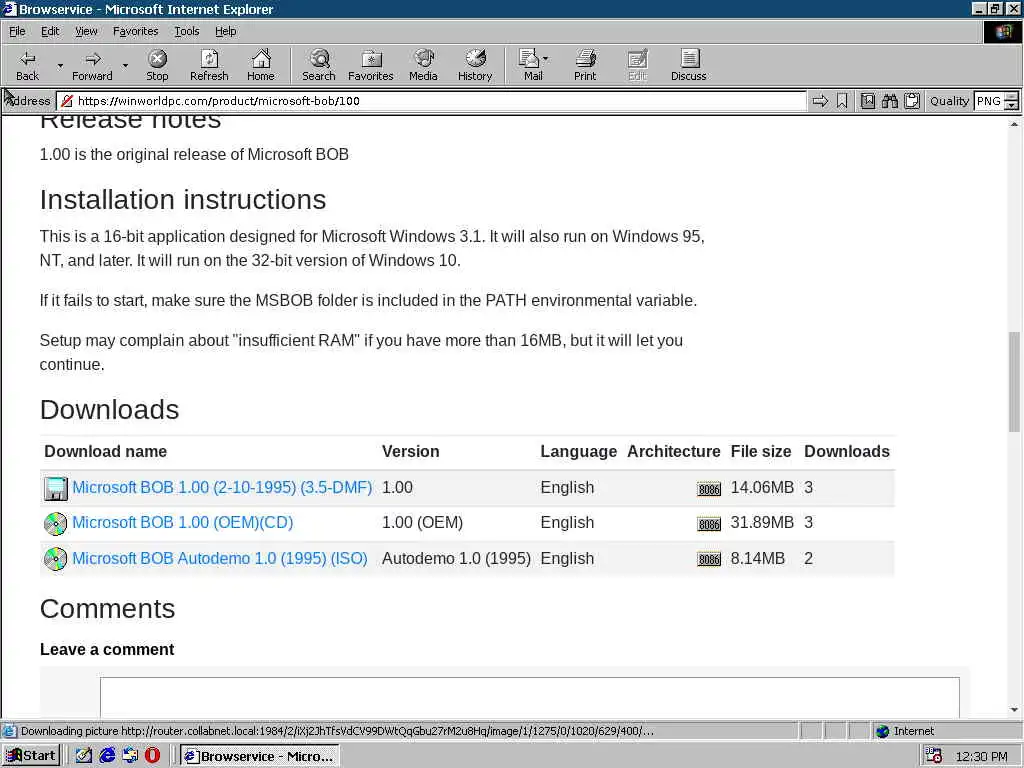Click the clipboard icon in address bar
This screenshot has width=1024, height=768.
click(912, 101)
